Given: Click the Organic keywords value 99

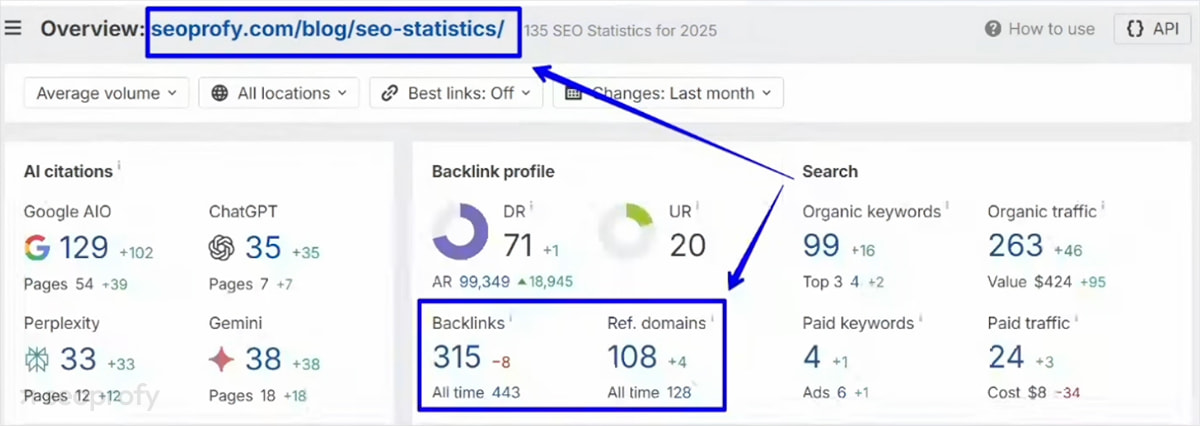Looking at the screenshot, I should click(x=823, y=245).
